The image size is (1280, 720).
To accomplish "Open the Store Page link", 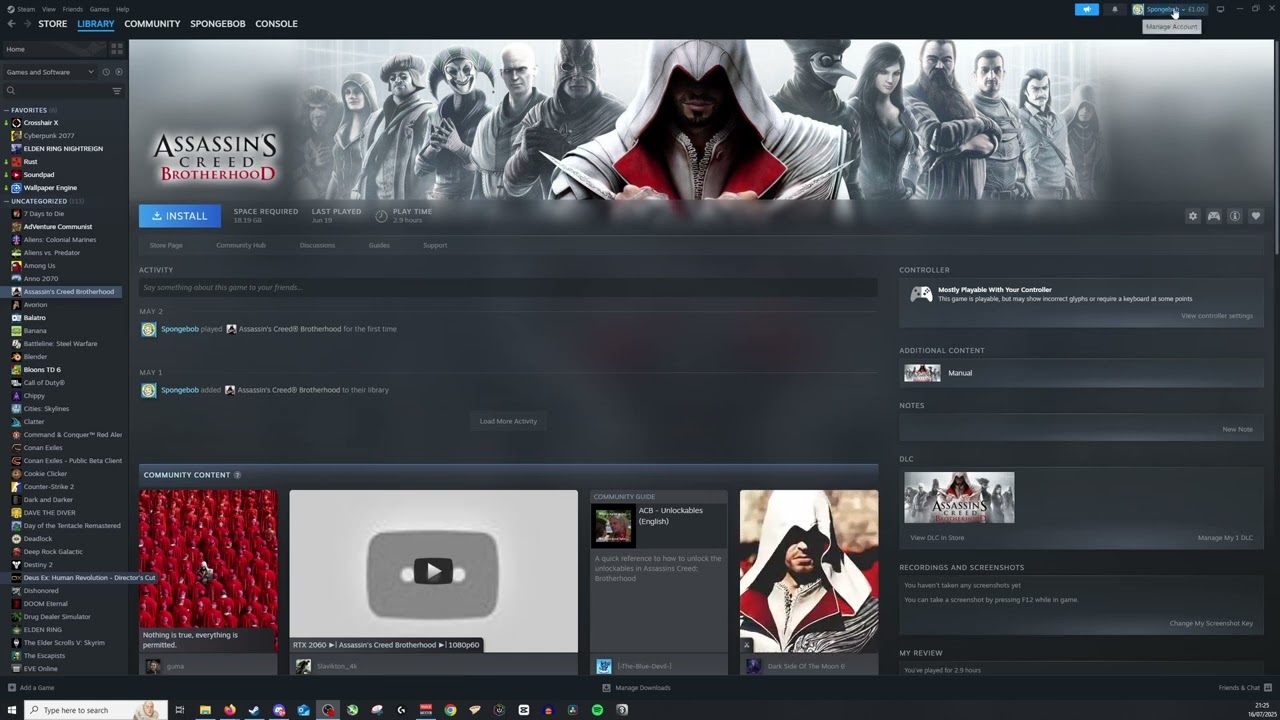I will coord(166,245).
